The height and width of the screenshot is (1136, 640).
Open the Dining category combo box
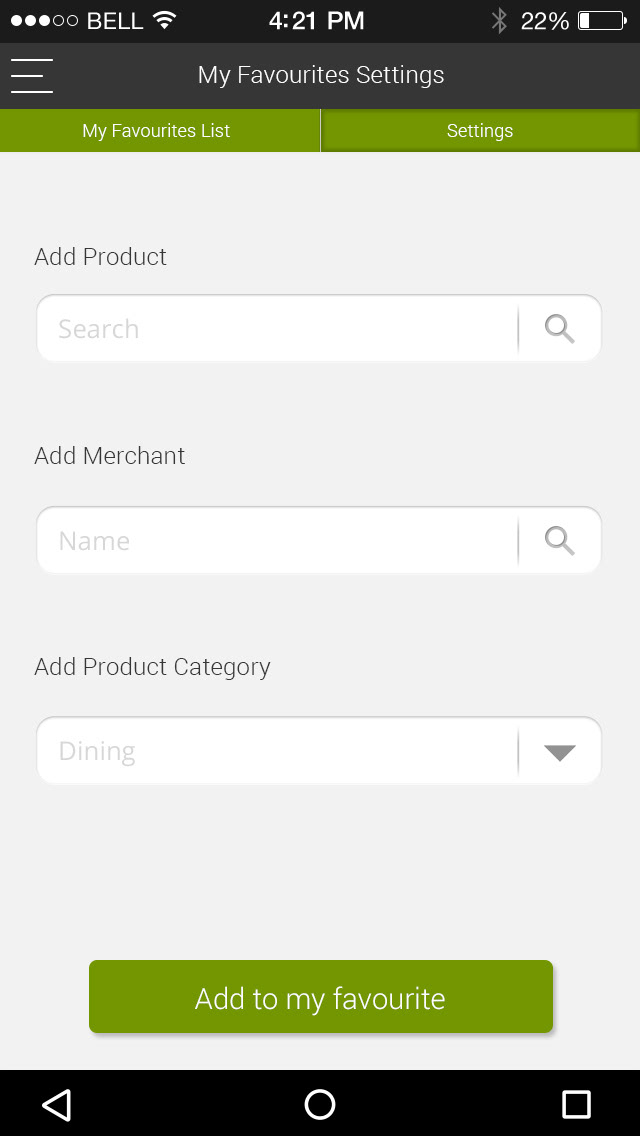277,751
